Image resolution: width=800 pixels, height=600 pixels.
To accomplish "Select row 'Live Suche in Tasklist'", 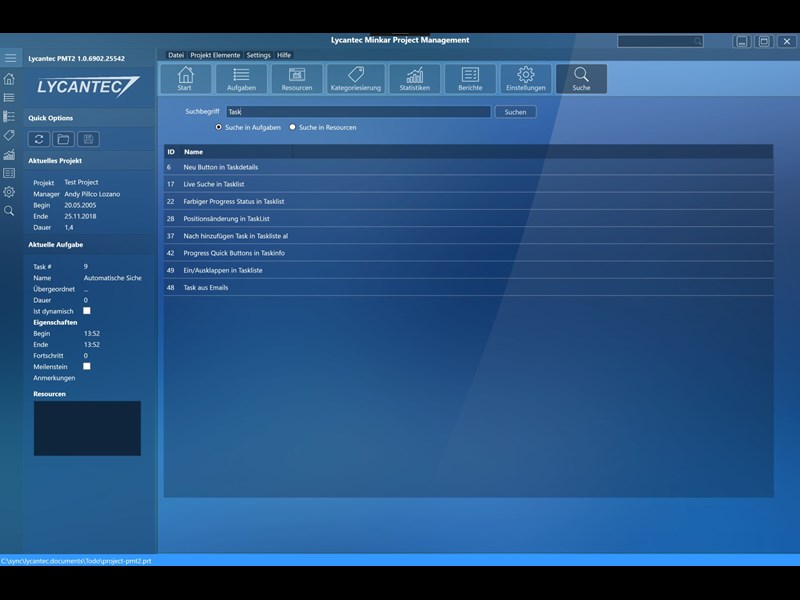I will (468, 184).
